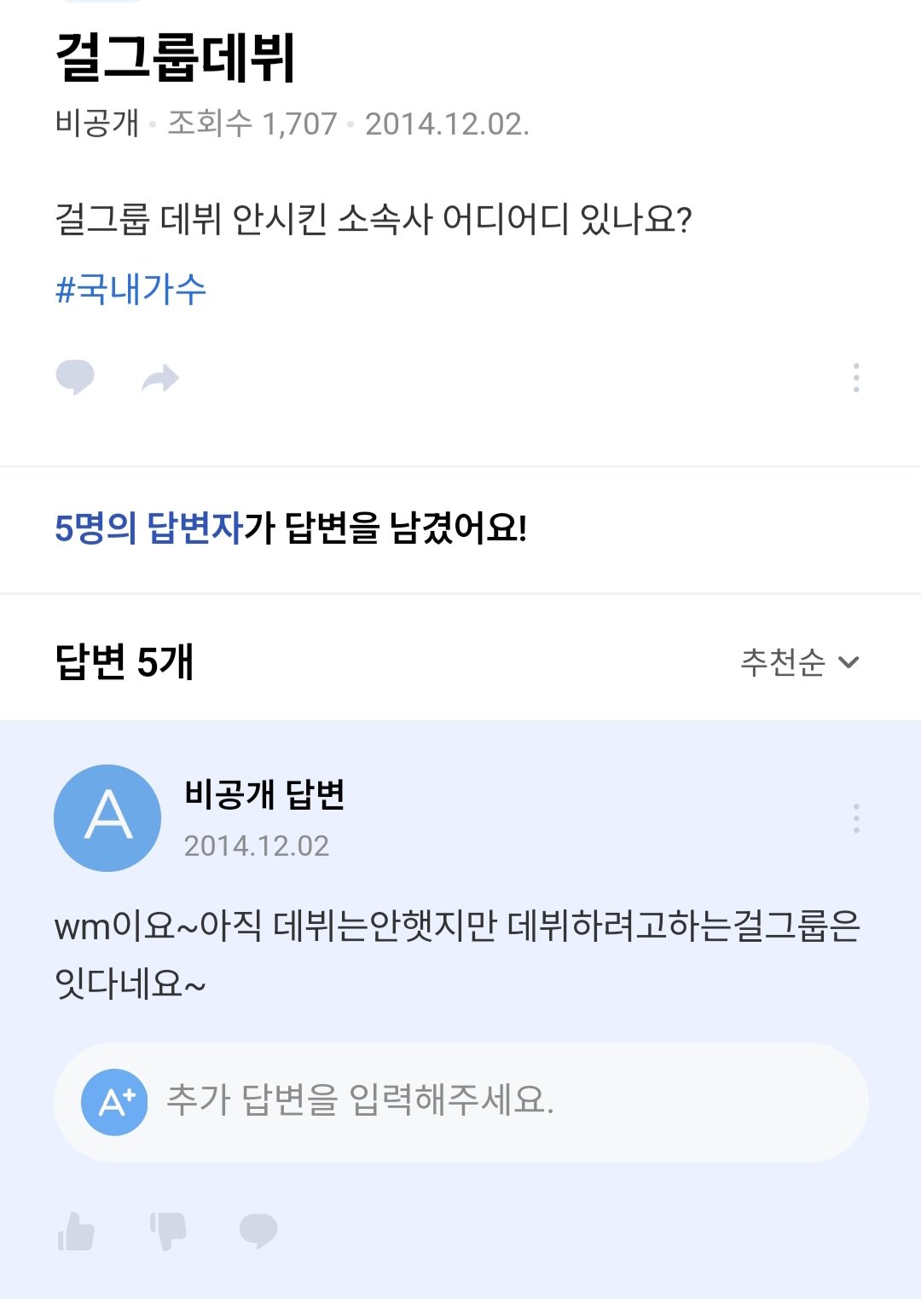Focus the 추가 답변을 입력해주세요 input field
The height and width of the screenshot is (1316, 921).
[461, 1102]
